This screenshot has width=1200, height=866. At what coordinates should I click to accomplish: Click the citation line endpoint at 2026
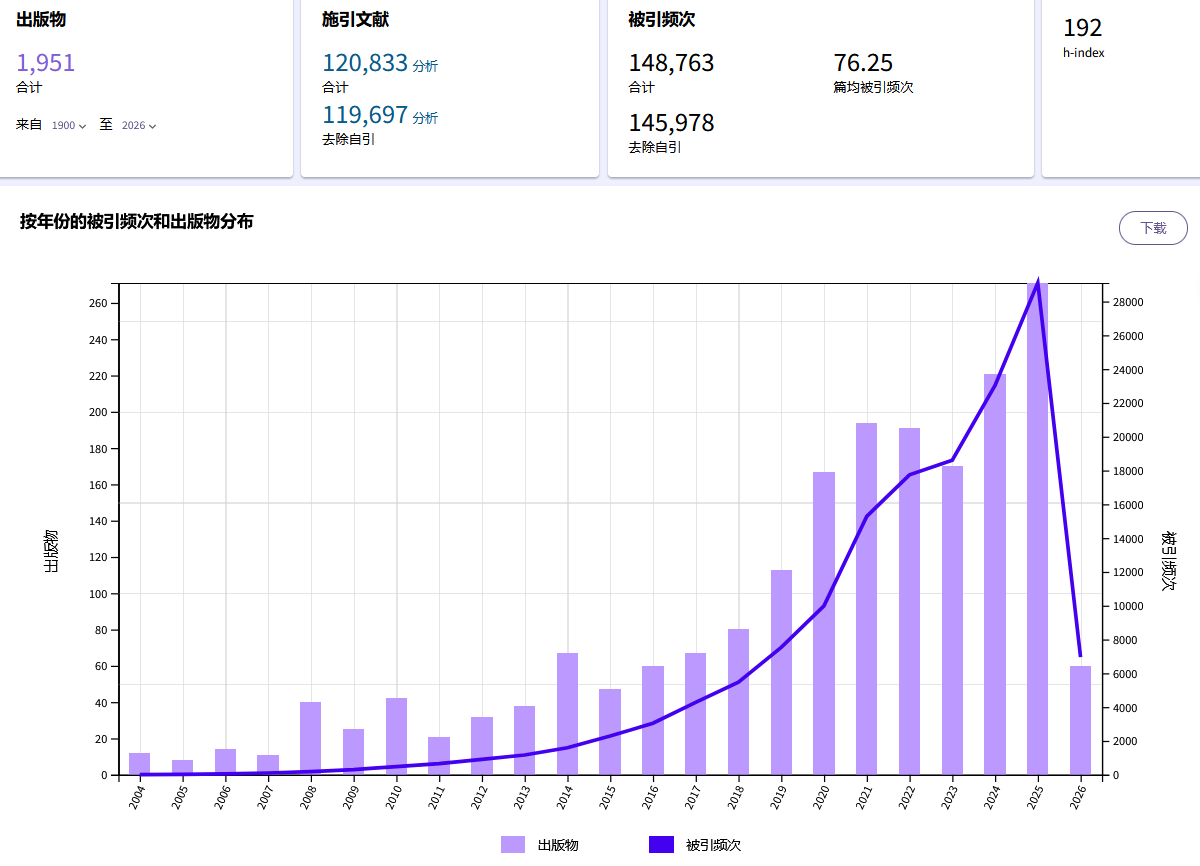coord(1080,656)
